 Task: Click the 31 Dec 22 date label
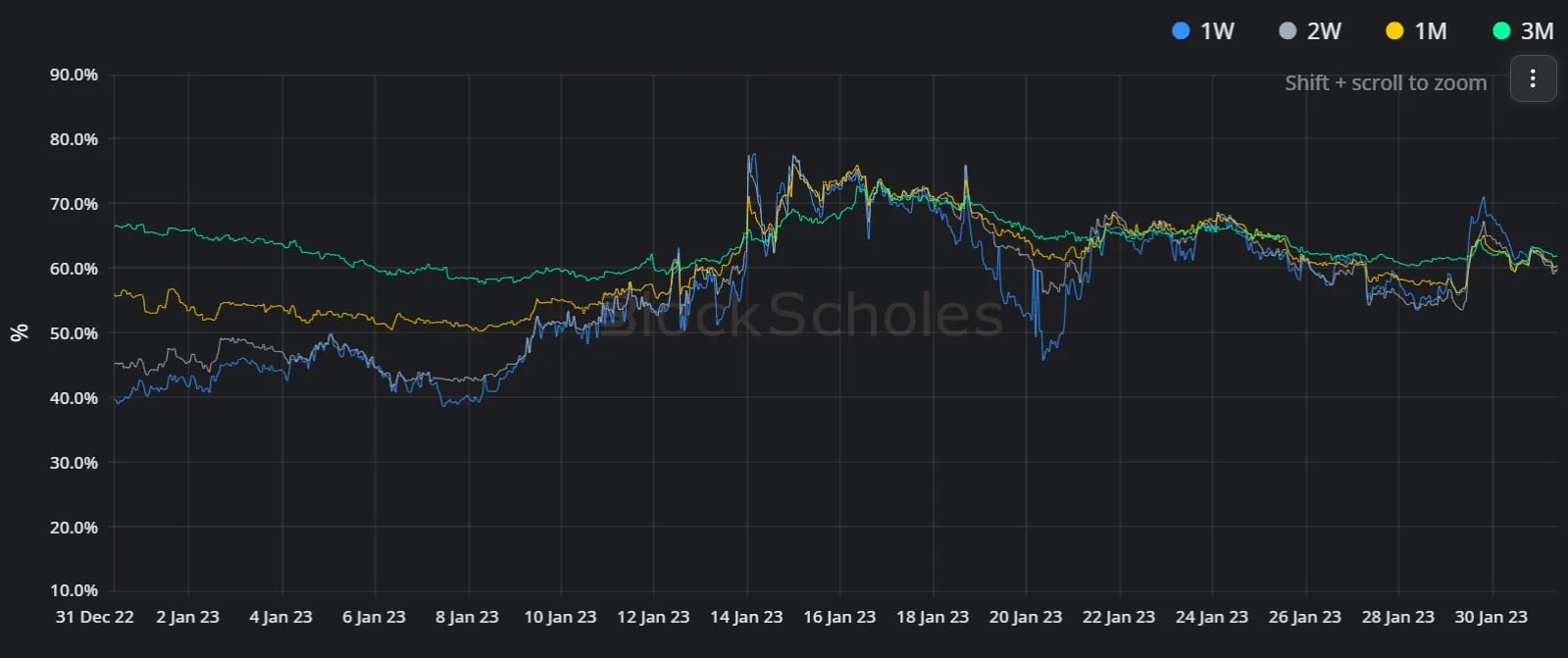point(95,617)
